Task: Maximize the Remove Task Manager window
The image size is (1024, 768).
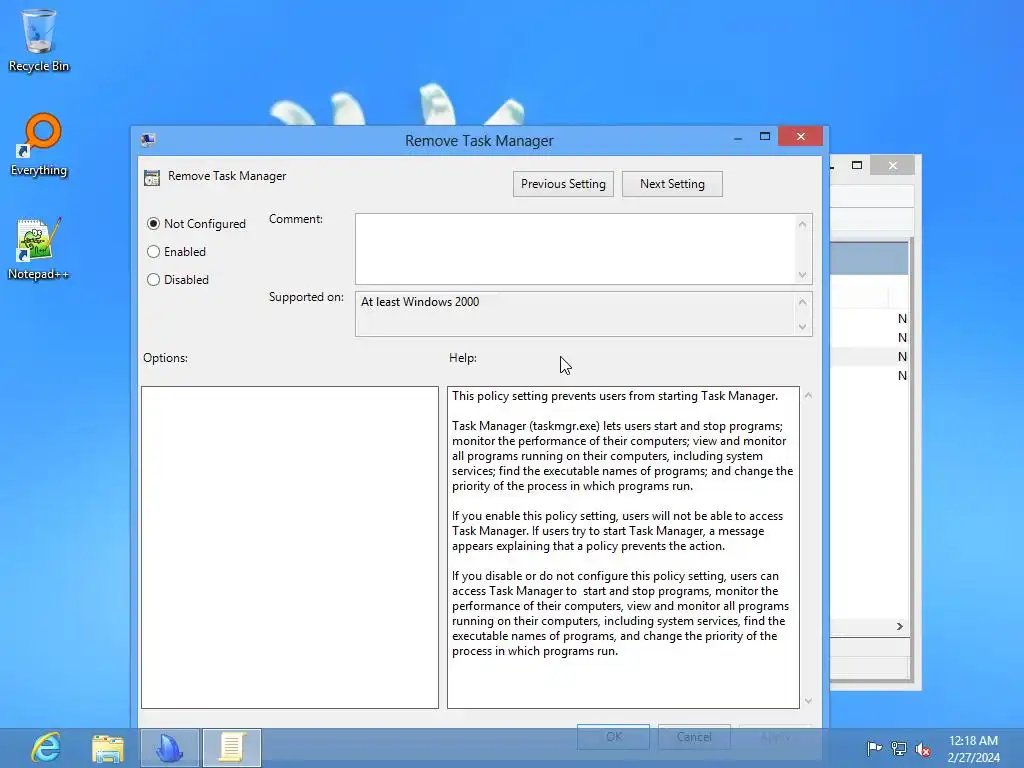Action: coord(765,136)
